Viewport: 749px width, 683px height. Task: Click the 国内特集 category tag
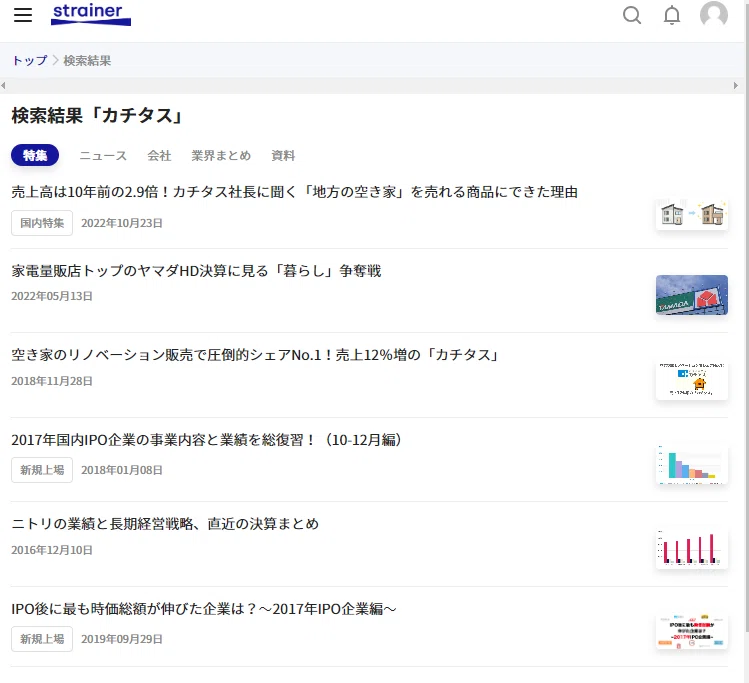tap(42, 223)
